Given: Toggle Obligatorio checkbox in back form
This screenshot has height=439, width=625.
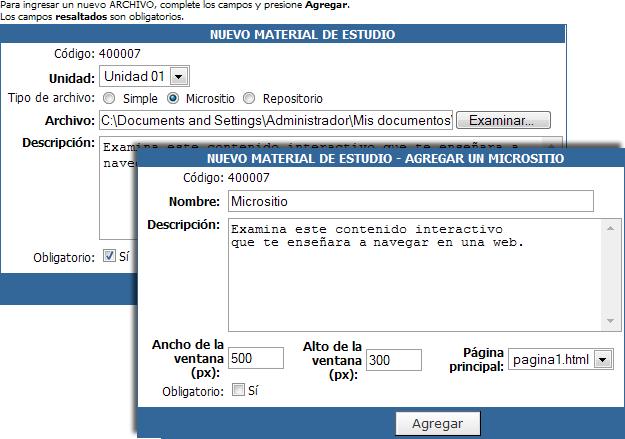Looking at the screenshot, I should point(109,256).
